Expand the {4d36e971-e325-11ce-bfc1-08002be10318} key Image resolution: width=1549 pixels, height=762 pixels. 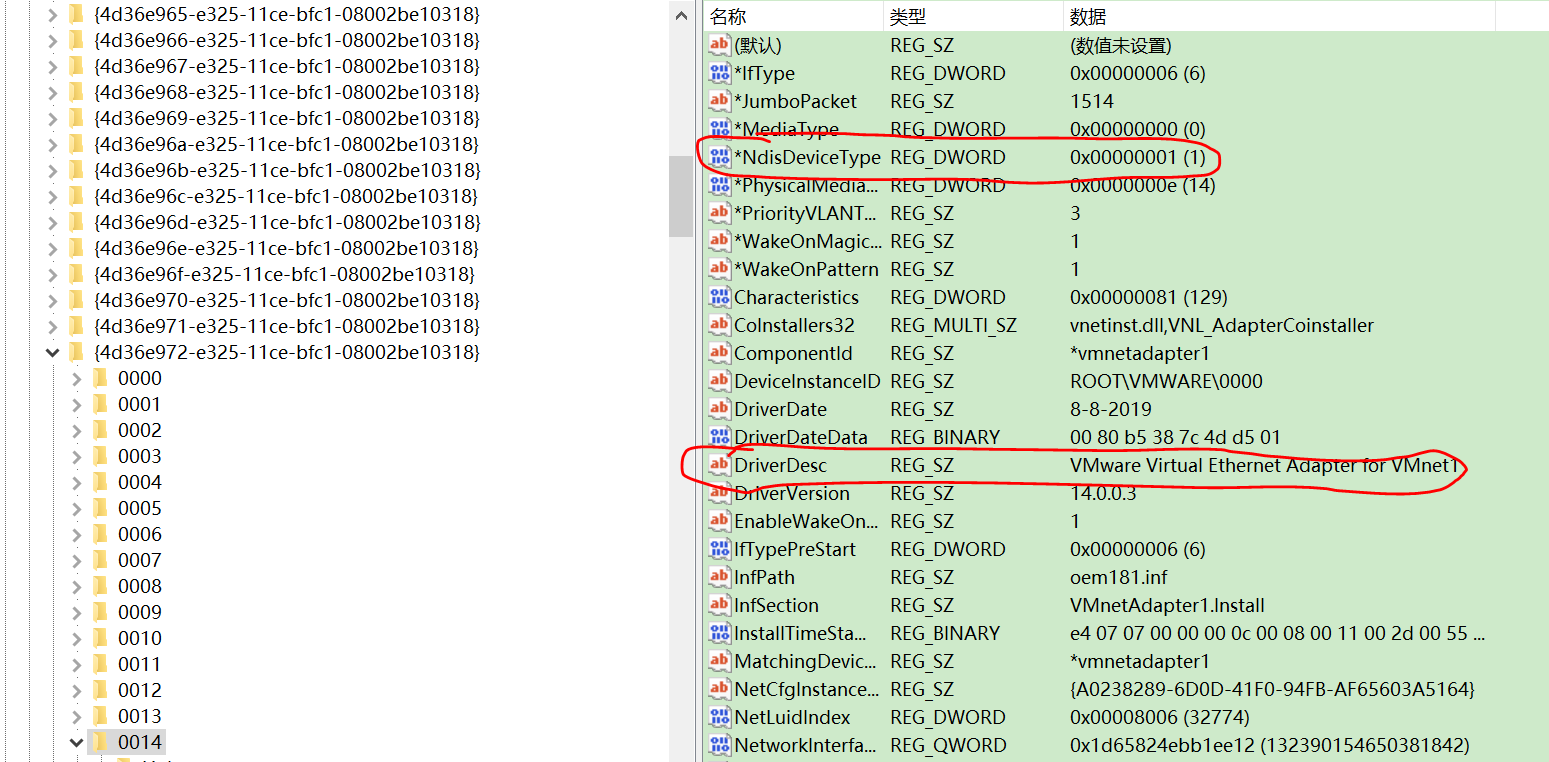pos(53,326)
